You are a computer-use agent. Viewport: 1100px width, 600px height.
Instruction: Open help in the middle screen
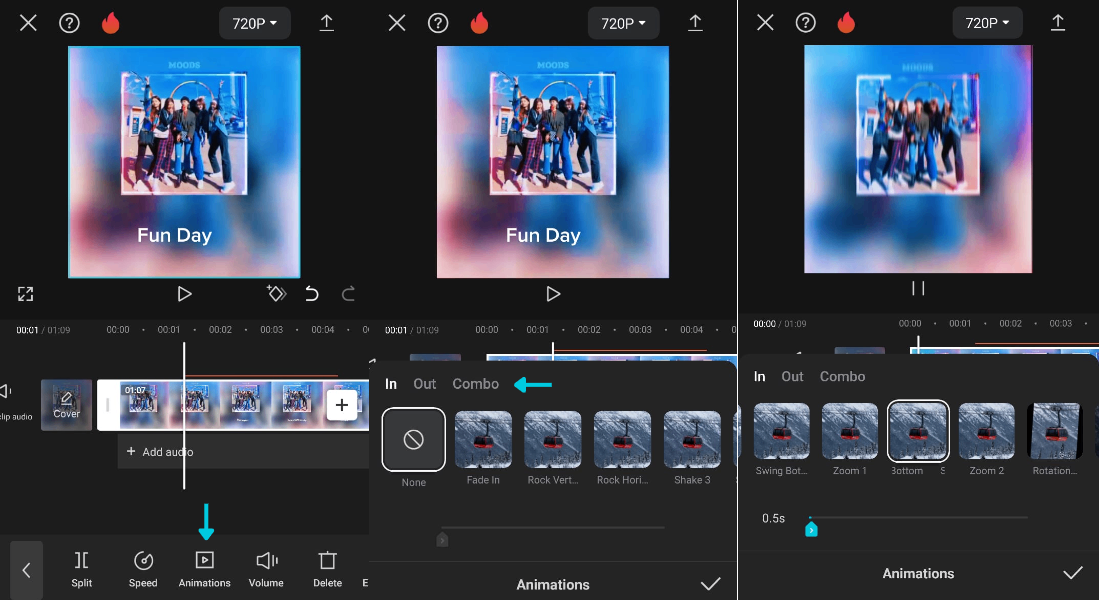point(438,23)
